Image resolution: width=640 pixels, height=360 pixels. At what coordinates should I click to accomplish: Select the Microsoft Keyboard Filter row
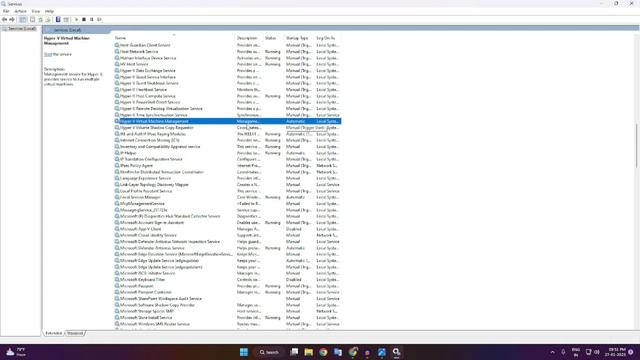[x=227, y=280]
